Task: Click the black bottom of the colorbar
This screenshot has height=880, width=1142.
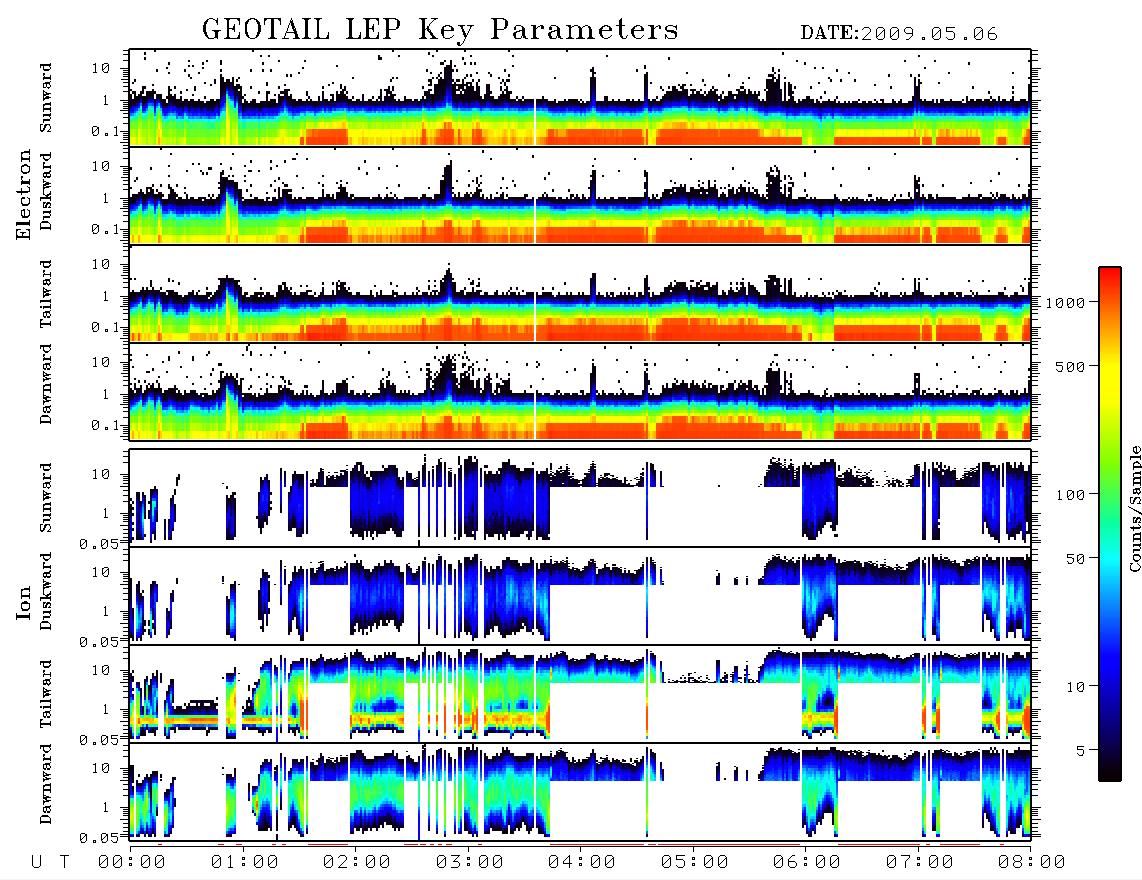Action: pos(1110,774)
